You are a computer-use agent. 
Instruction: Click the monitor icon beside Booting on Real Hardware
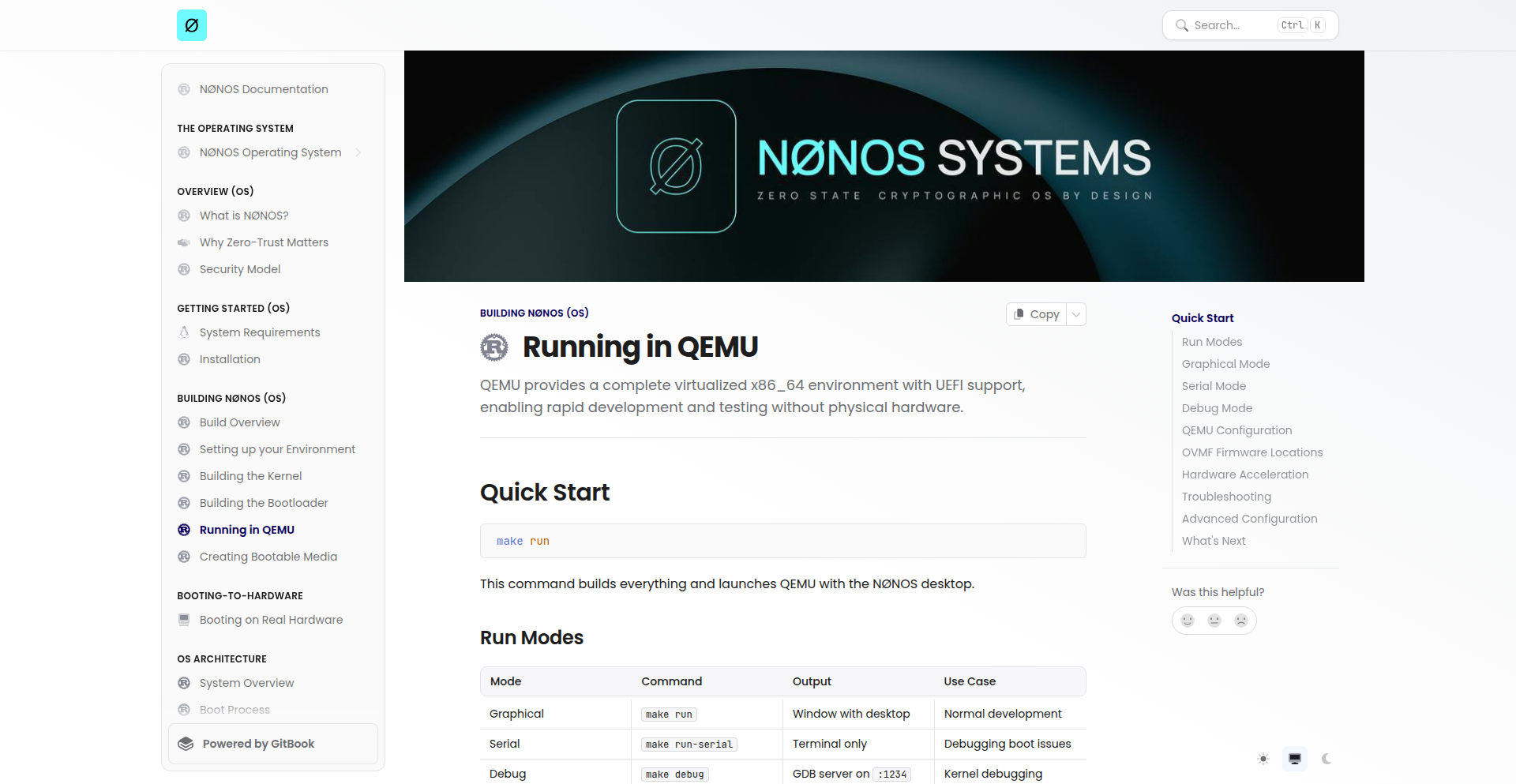184,620
